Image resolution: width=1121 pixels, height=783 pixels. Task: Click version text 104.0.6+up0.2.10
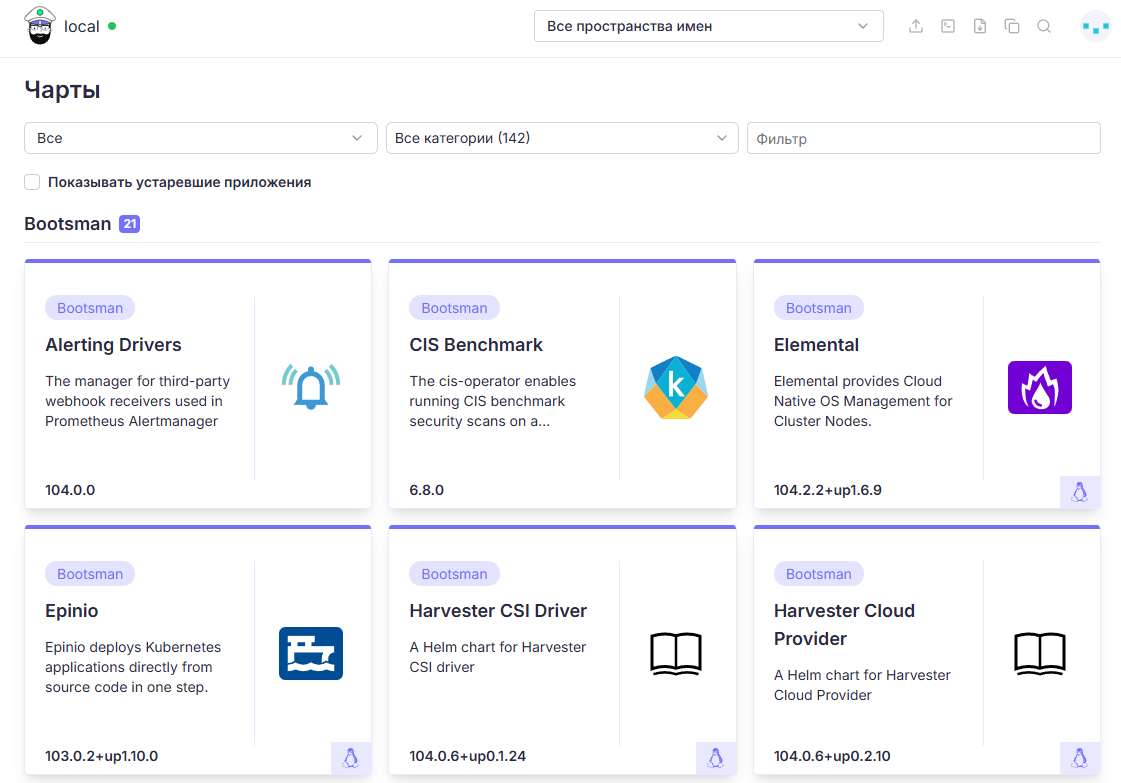point(831,756)
